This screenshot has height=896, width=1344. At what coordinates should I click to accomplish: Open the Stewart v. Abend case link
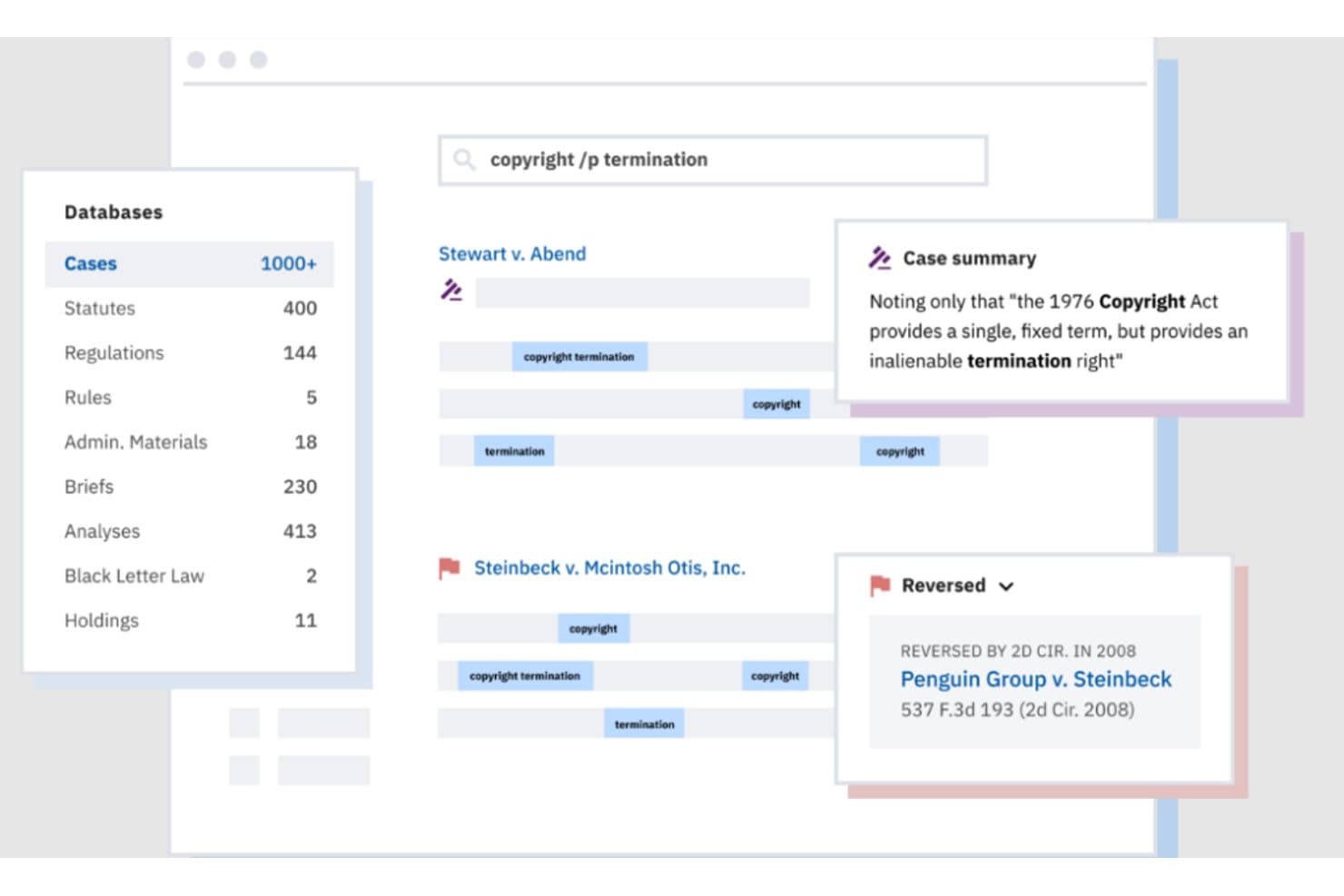point(512,254)
